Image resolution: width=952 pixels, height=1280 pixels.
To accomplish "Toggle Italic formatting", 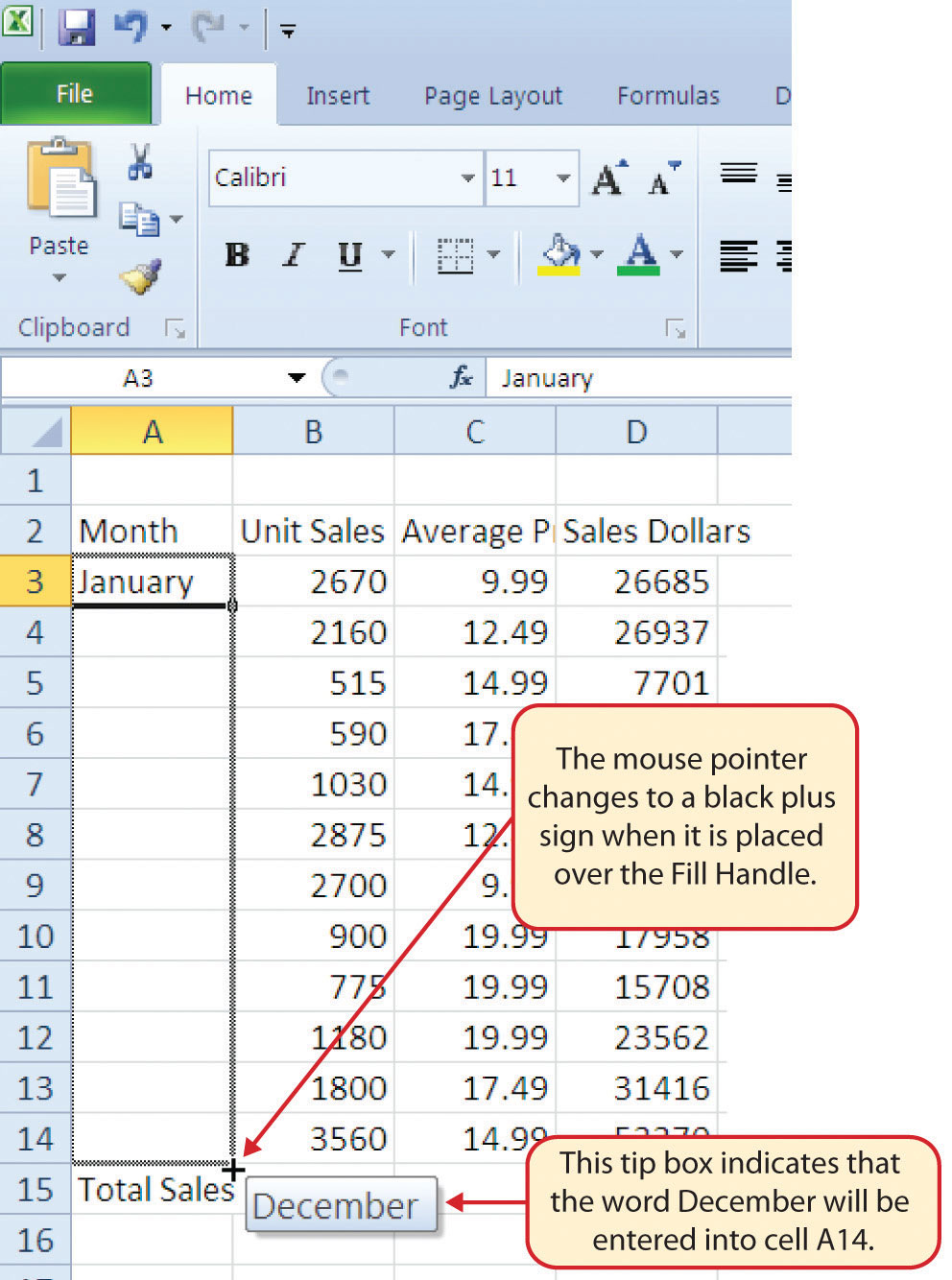I will click(x=294, y=254).
